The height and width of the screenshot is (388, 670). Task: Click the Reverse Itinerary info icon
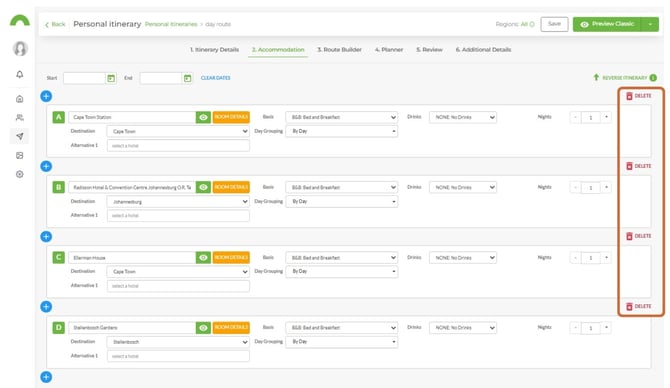[x=653, y=78]
